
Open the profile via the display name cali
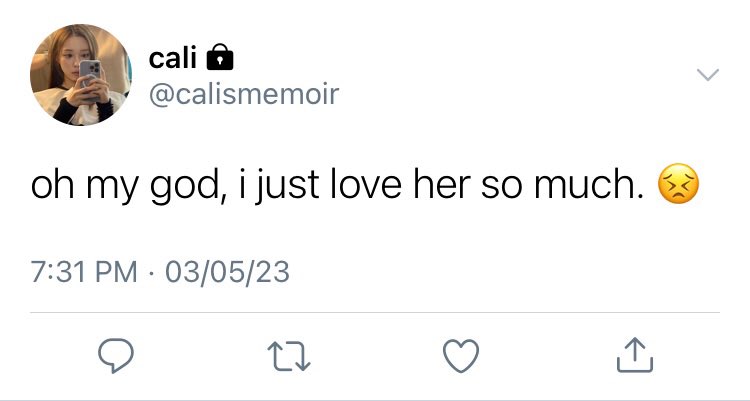tap(173, 58)
